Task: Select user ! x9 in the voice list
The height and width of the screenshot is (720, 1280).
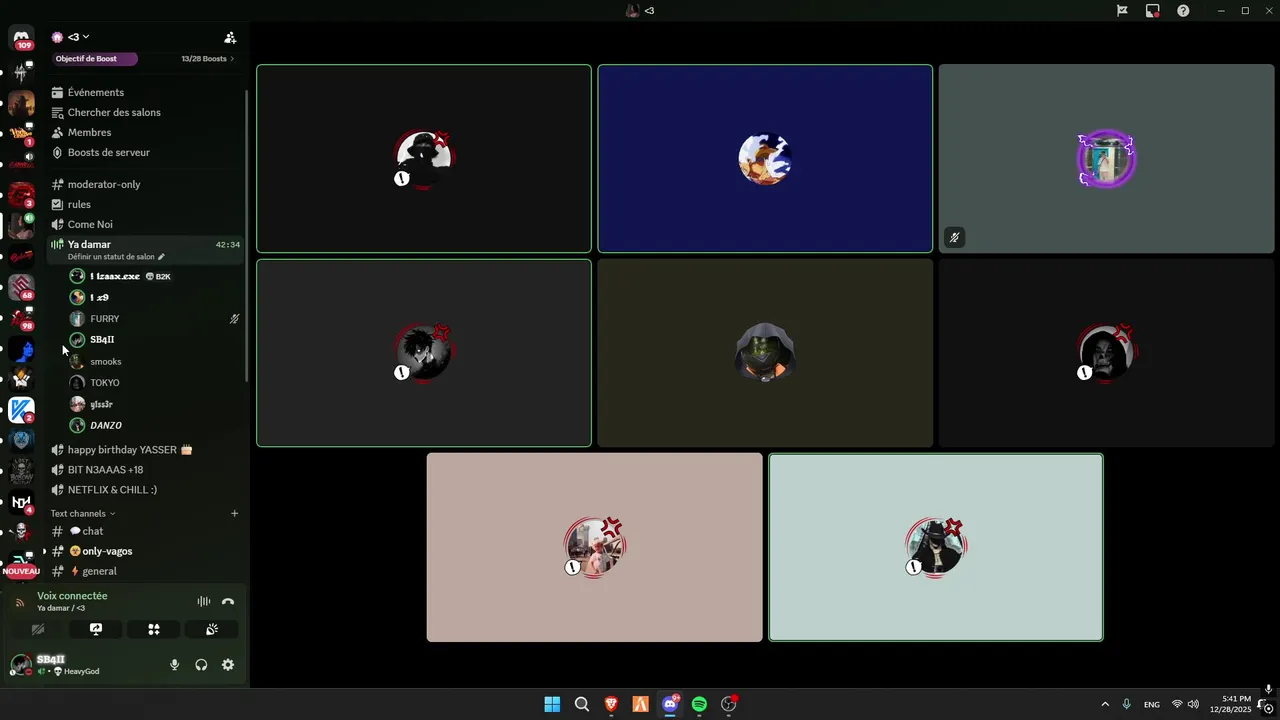Action: [x=99, y=297]
